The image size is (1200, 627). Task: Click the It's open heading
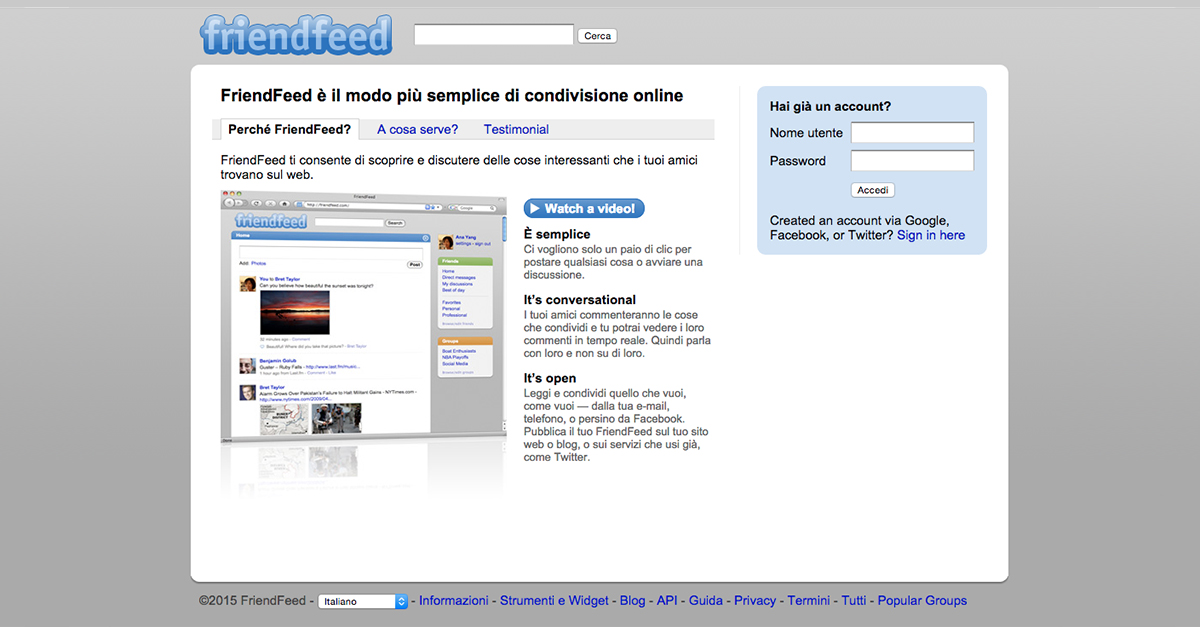coord(550,378)
